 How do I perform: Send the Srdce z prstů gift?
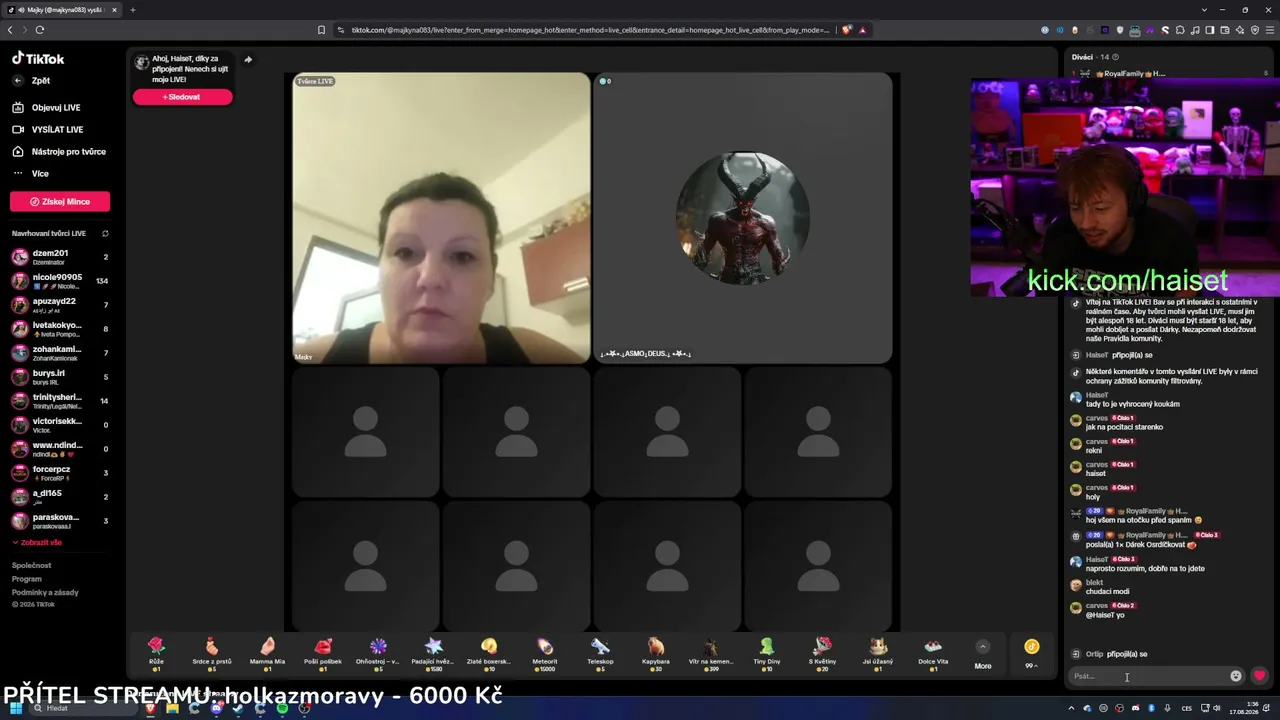pyautogui.click(x=212, y=652)
